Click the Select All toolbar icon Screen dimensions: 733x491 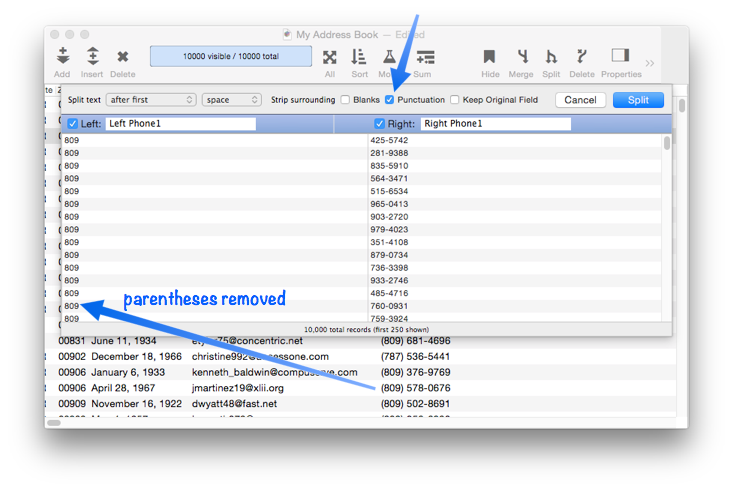[329, 58]
